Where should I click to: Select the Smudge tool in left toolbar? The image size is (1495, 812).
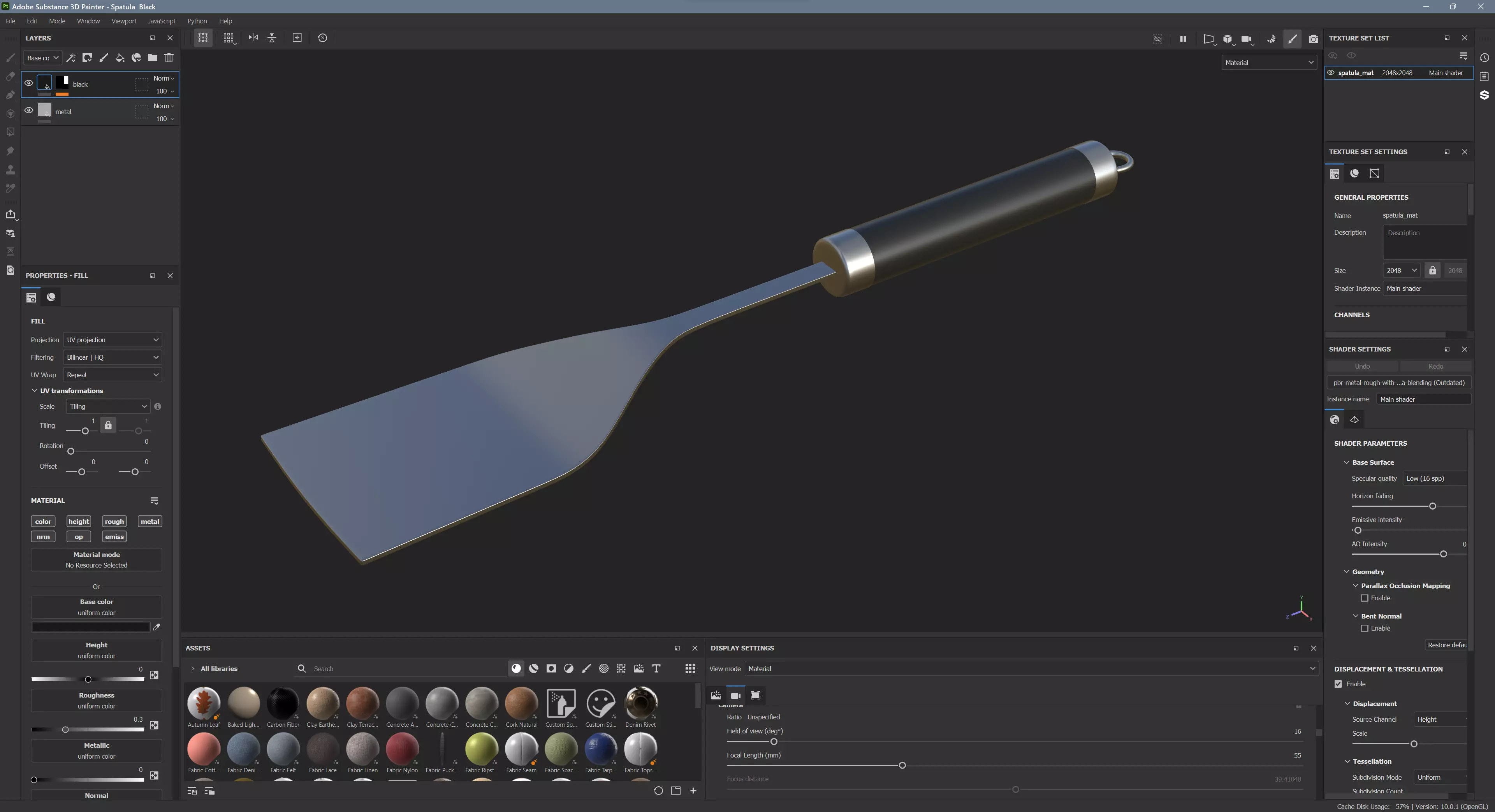(10, 151)
